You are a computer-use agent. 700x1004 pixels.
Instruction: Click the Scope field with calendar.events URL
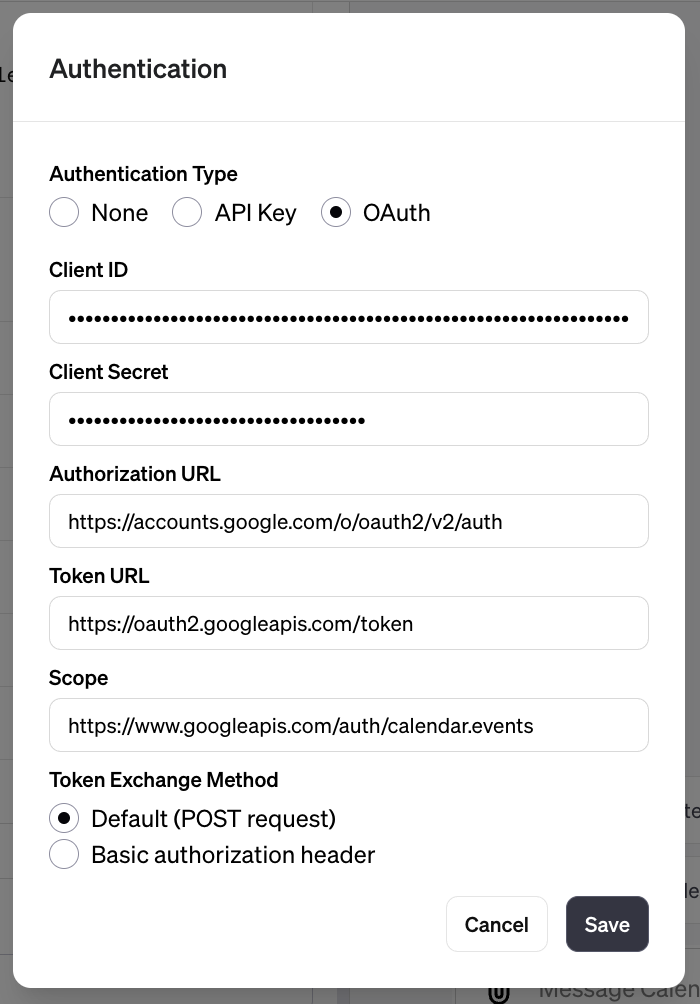pyautogui.click(x=348, y=726)
